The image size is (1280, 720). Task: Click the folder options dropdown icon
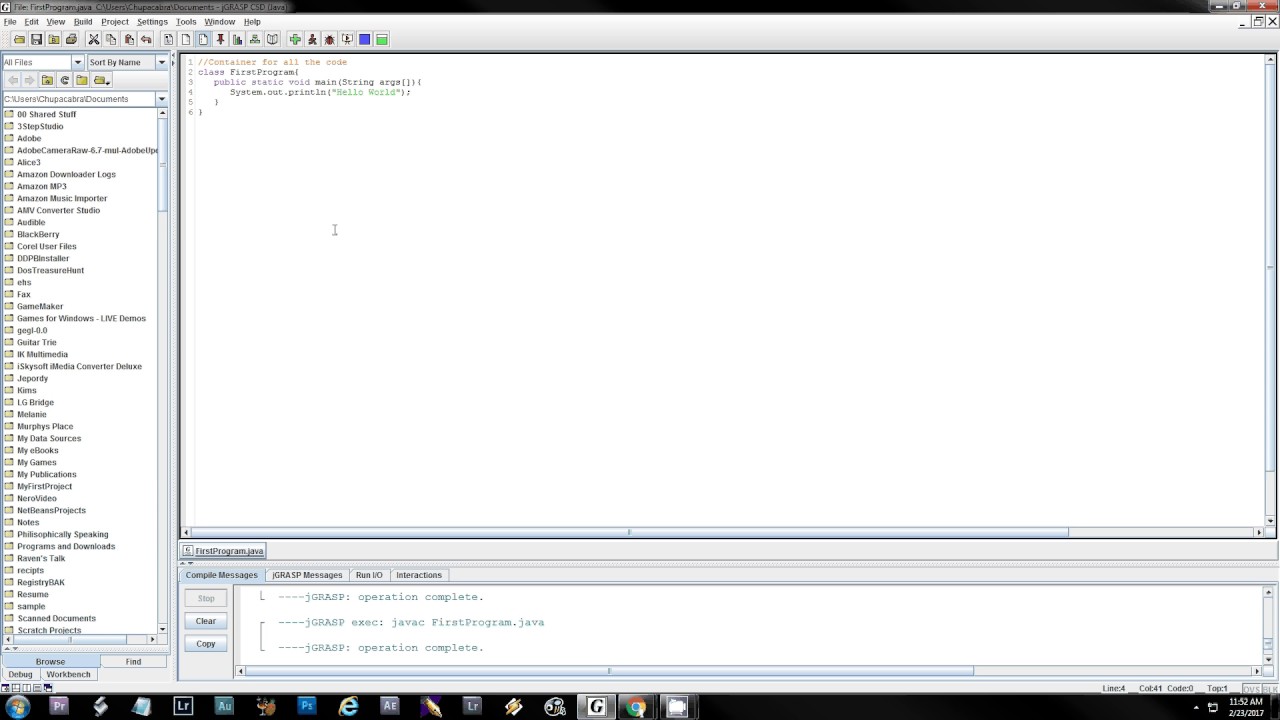[x=101, y=80]
